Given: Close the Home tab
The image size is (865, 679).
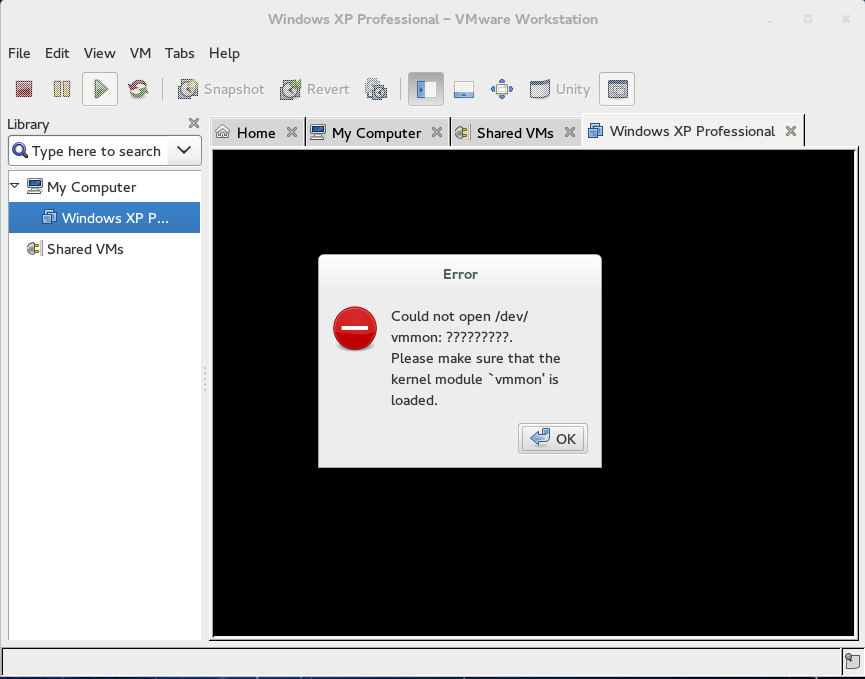Looking at the screenshot, I should pyautogui.click(x=292, y=132).
